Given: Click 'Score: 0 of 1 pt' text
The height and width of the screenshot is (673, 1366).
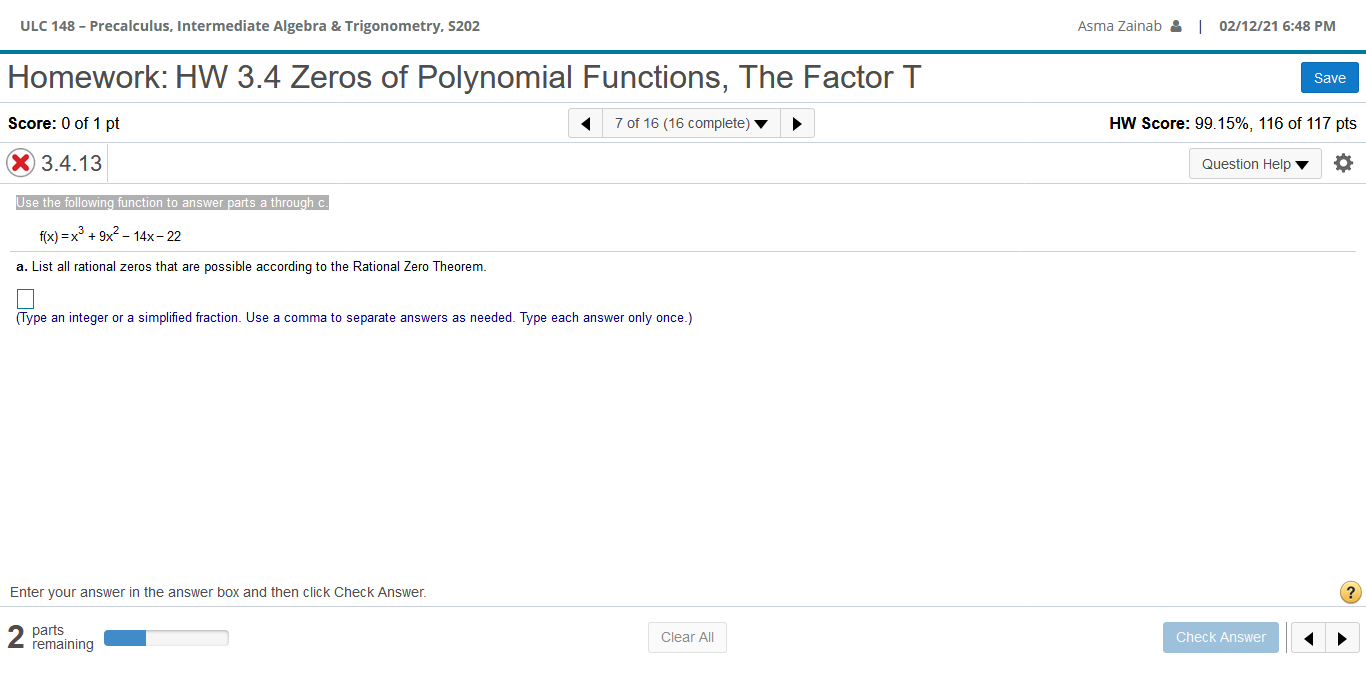Looking at the screenshot, I should click(64, 124).
